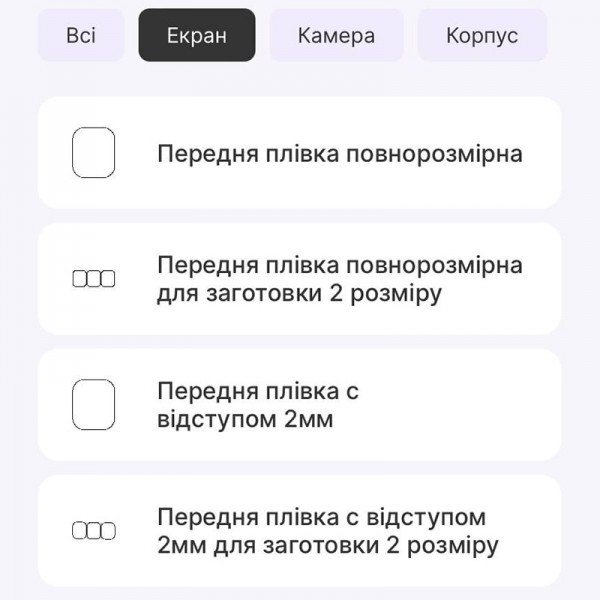Click the rounded-square icon for плівка с відступом 2мм

click(x=94, y=404)
